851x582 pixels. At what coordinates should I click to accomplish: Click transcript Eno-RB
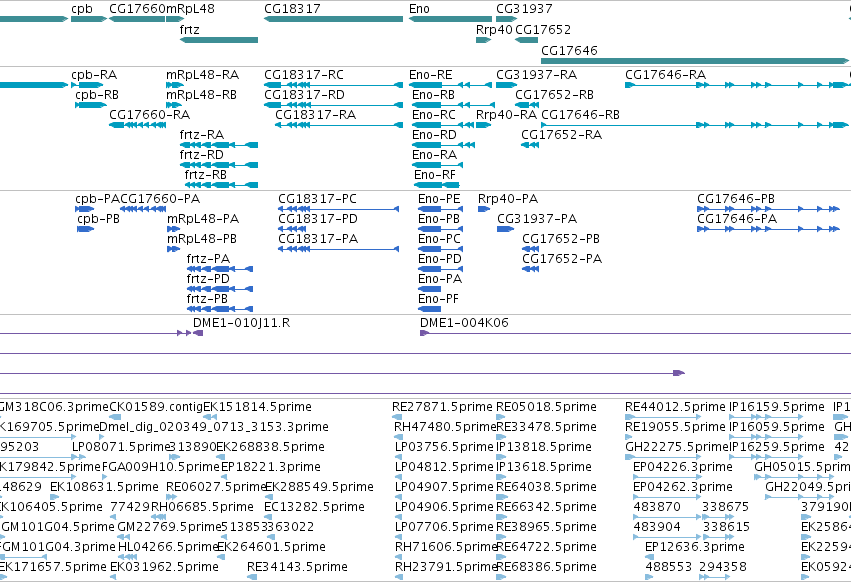pyautogui.click(x=454, y=105)
